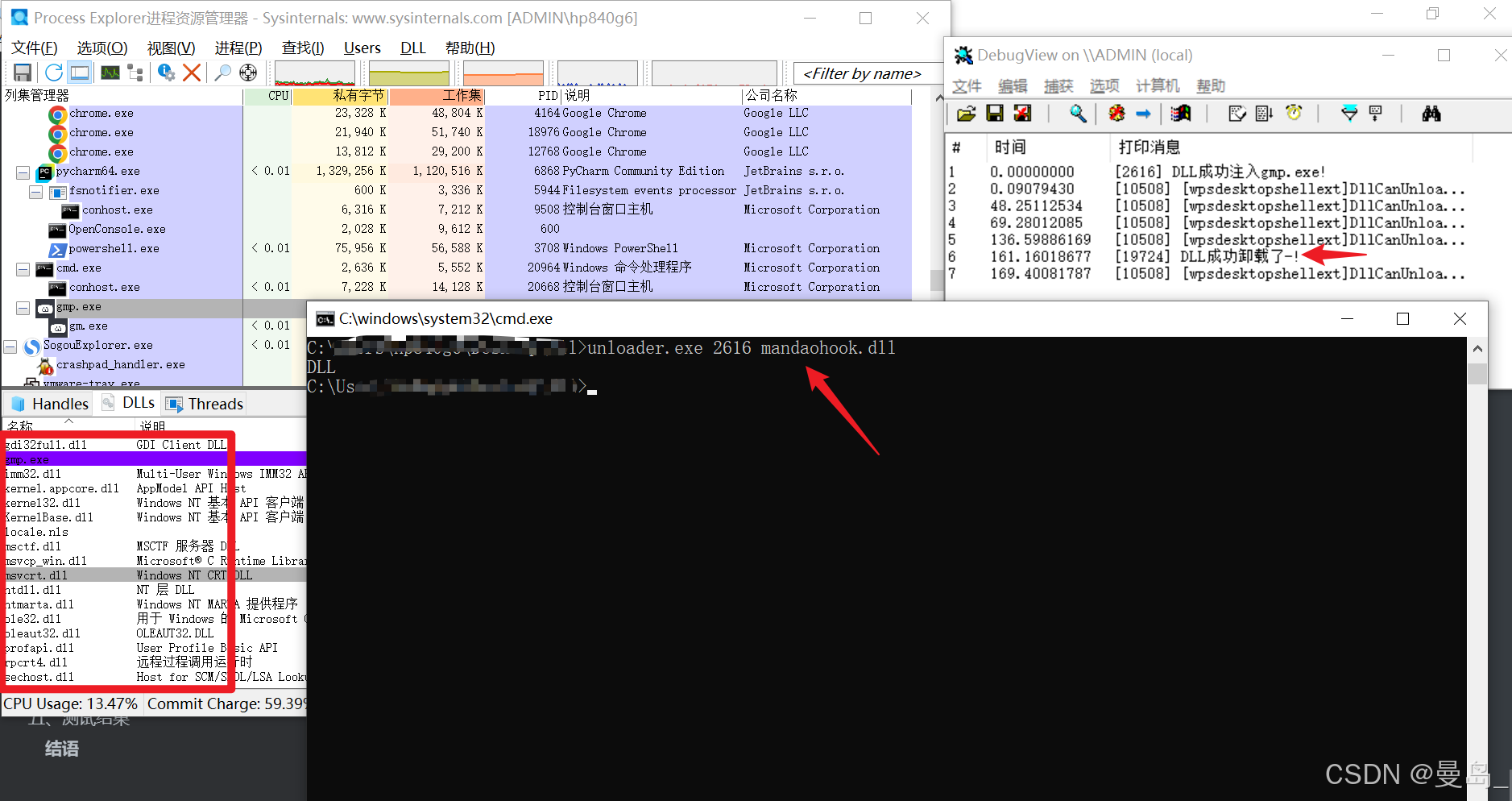Click the powershell.exe process icon
This screenshot has width=1512, height=801.
coord(57,249)
